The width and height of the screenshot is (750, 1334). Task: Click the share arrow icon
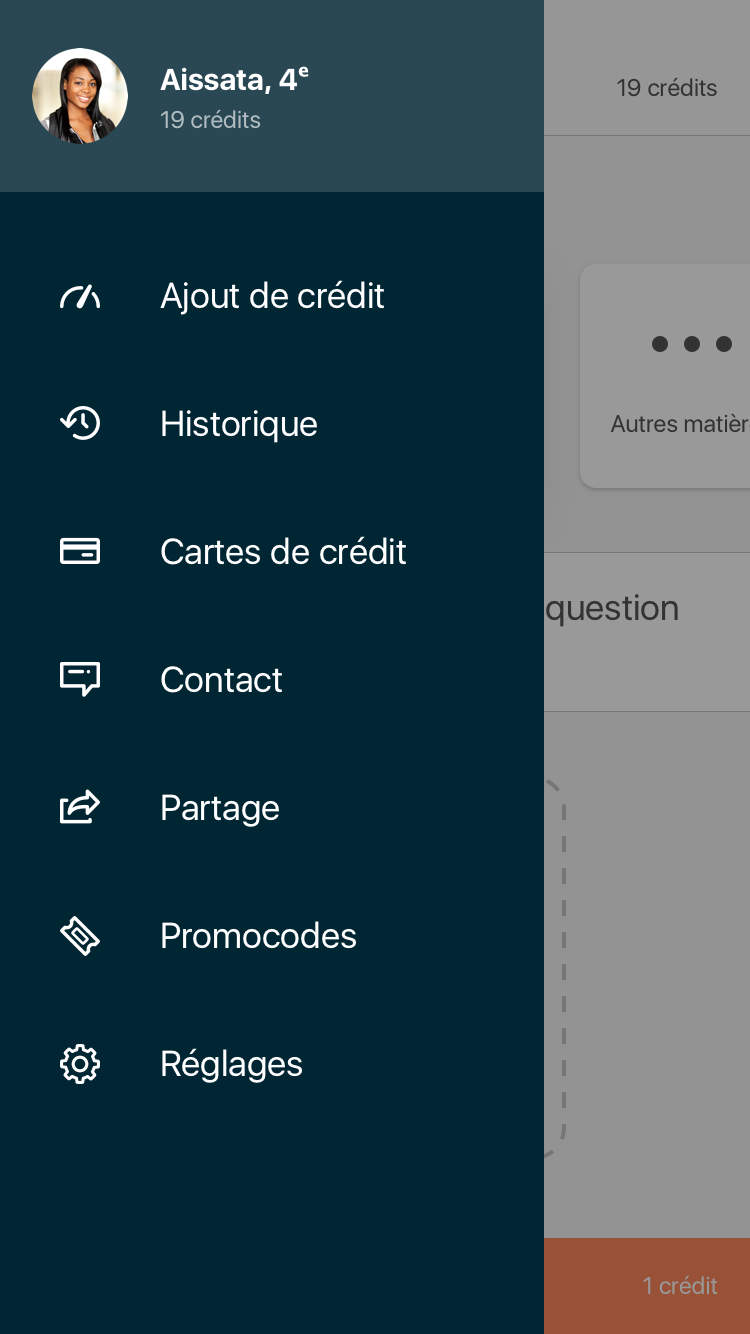coord(80,807)
